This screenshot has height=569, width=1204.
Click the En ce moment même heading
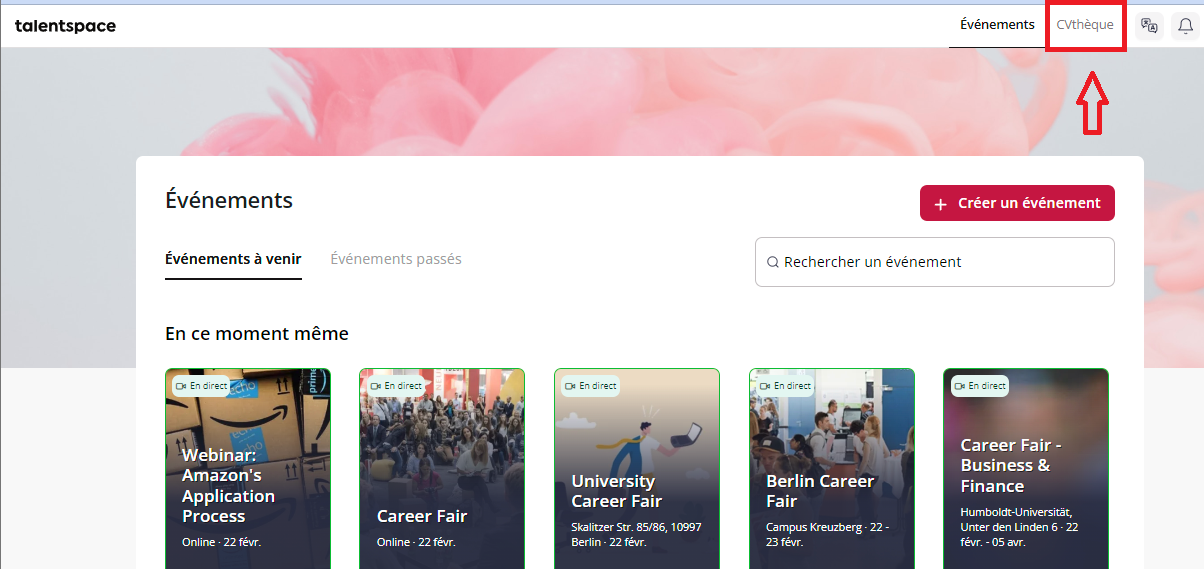257,333
